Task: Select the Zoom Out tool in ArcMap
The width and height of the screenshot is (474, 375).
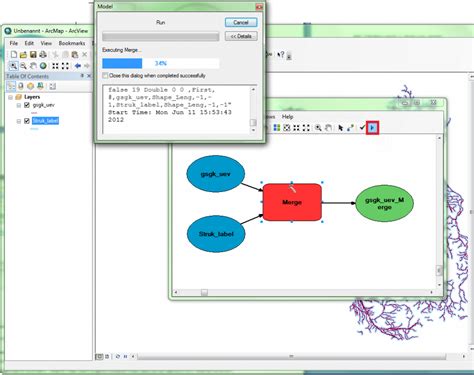Action: click(23, 66)
